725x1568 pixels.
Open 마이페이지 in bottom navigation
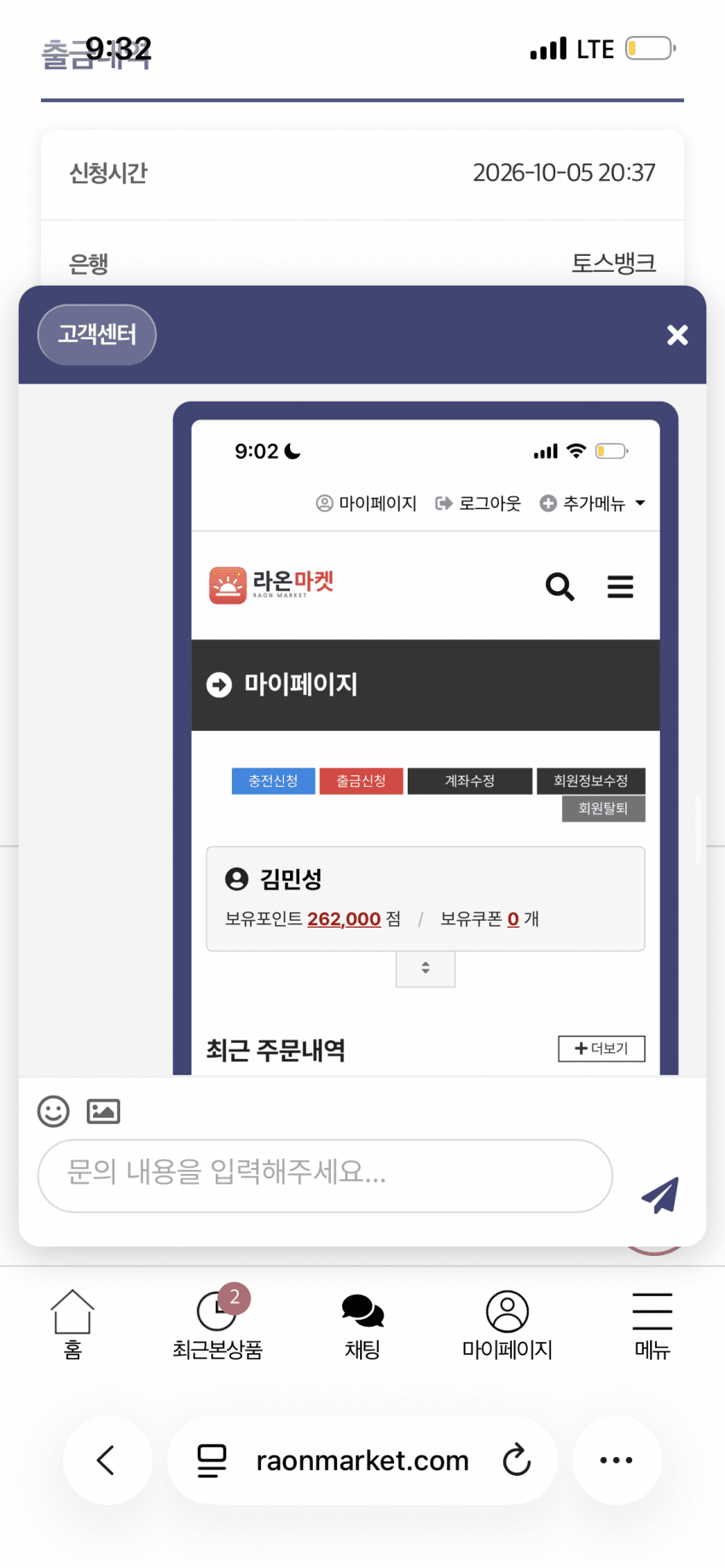click(507, 1324)
